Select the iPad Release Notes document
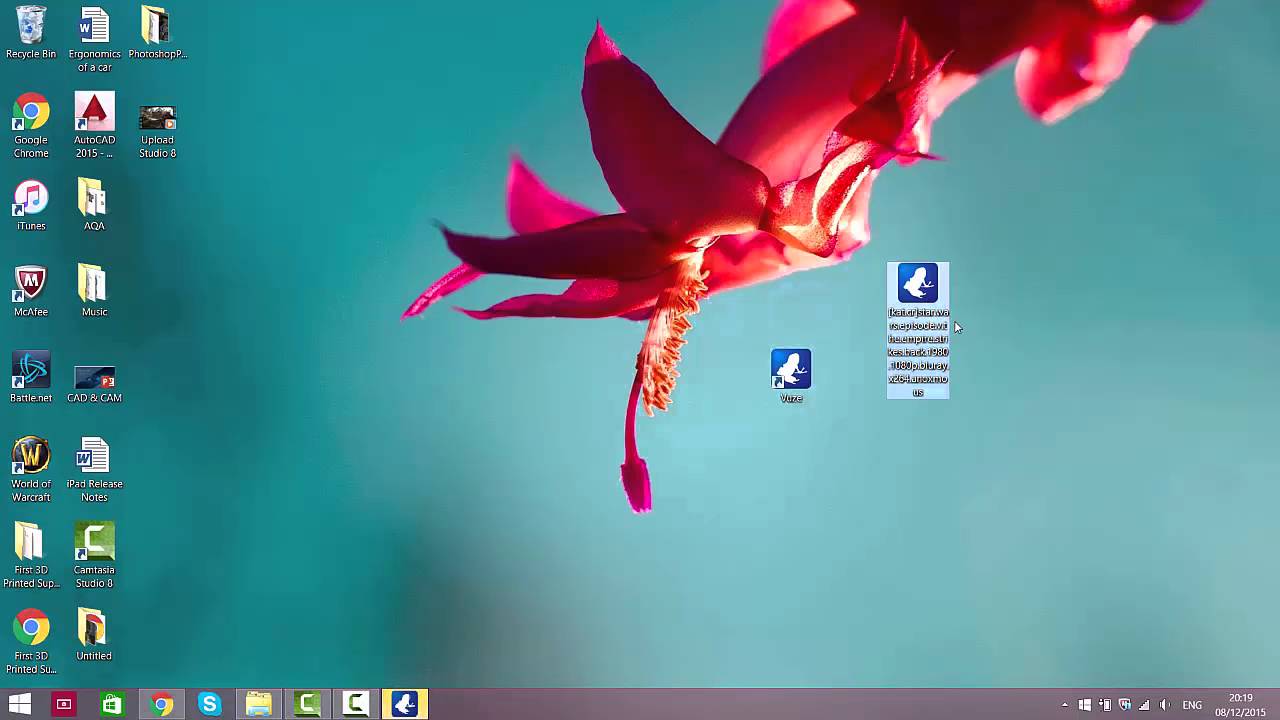 coord(94,470)
